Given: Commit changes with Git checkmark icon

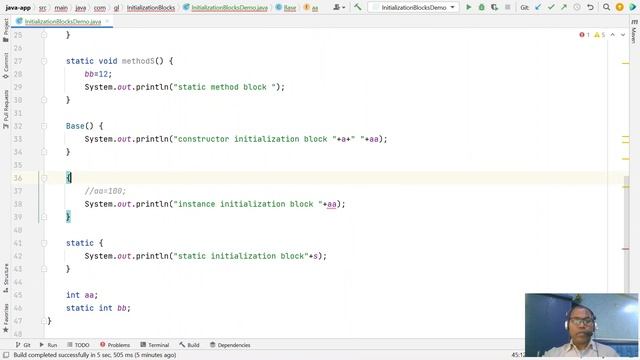Looking at the screenshot, I should [551, 7].
